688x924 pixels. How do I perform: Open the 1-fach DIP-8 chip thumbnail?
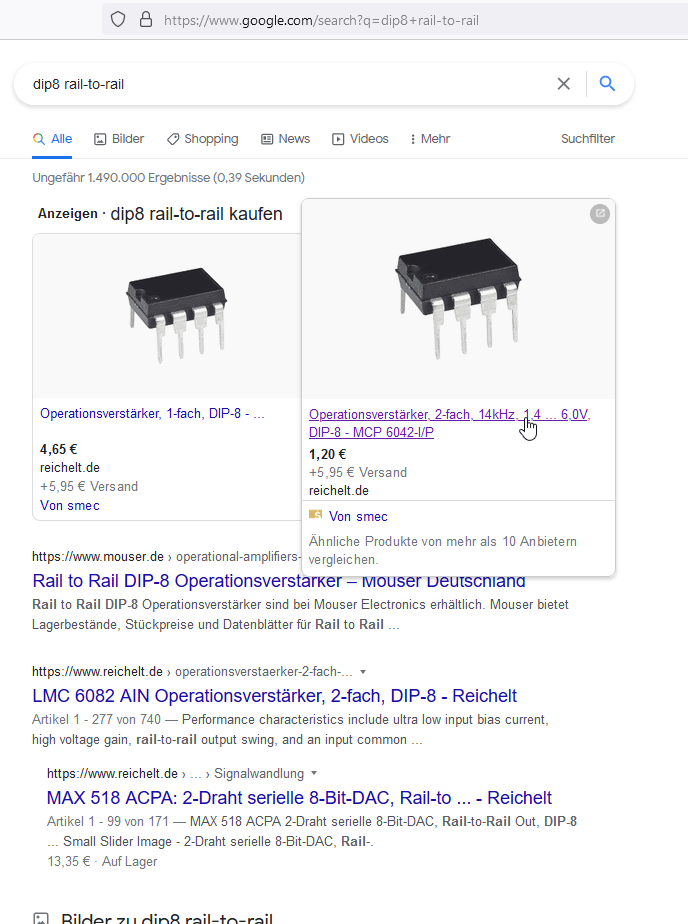click(176, 315)
